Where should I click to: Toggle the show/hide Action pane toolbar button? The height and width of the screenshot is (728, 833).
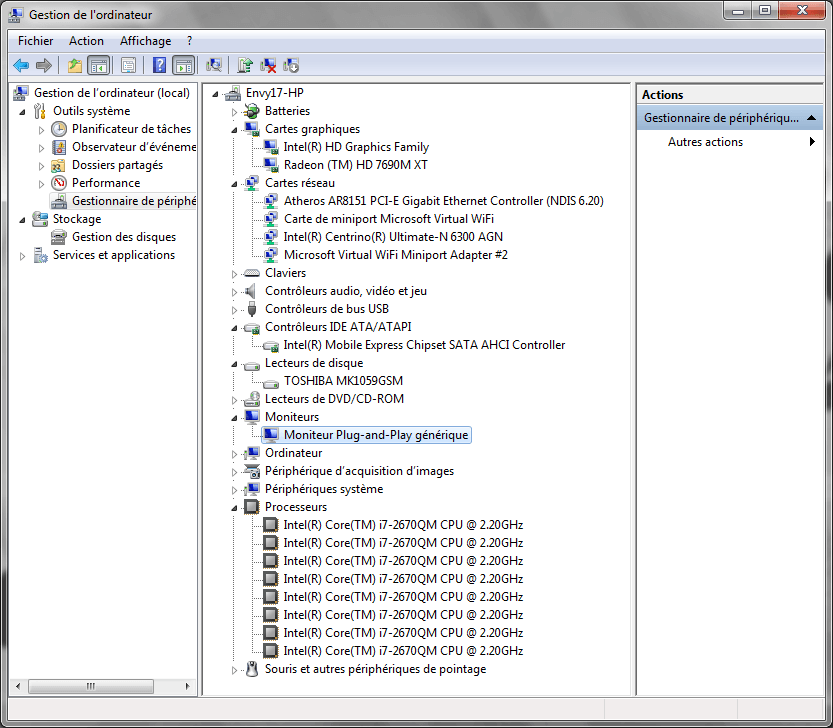[183, 65]
